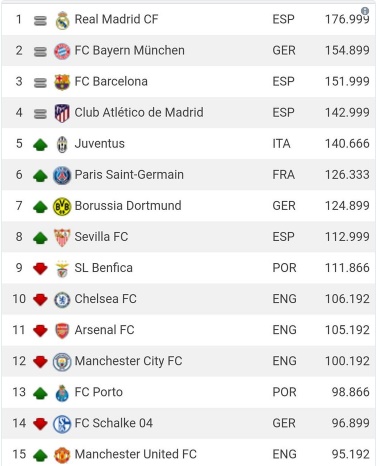Click the Club Atlético de Madrid badge
This screenshot has height=466, width=380.
[62, 113]
